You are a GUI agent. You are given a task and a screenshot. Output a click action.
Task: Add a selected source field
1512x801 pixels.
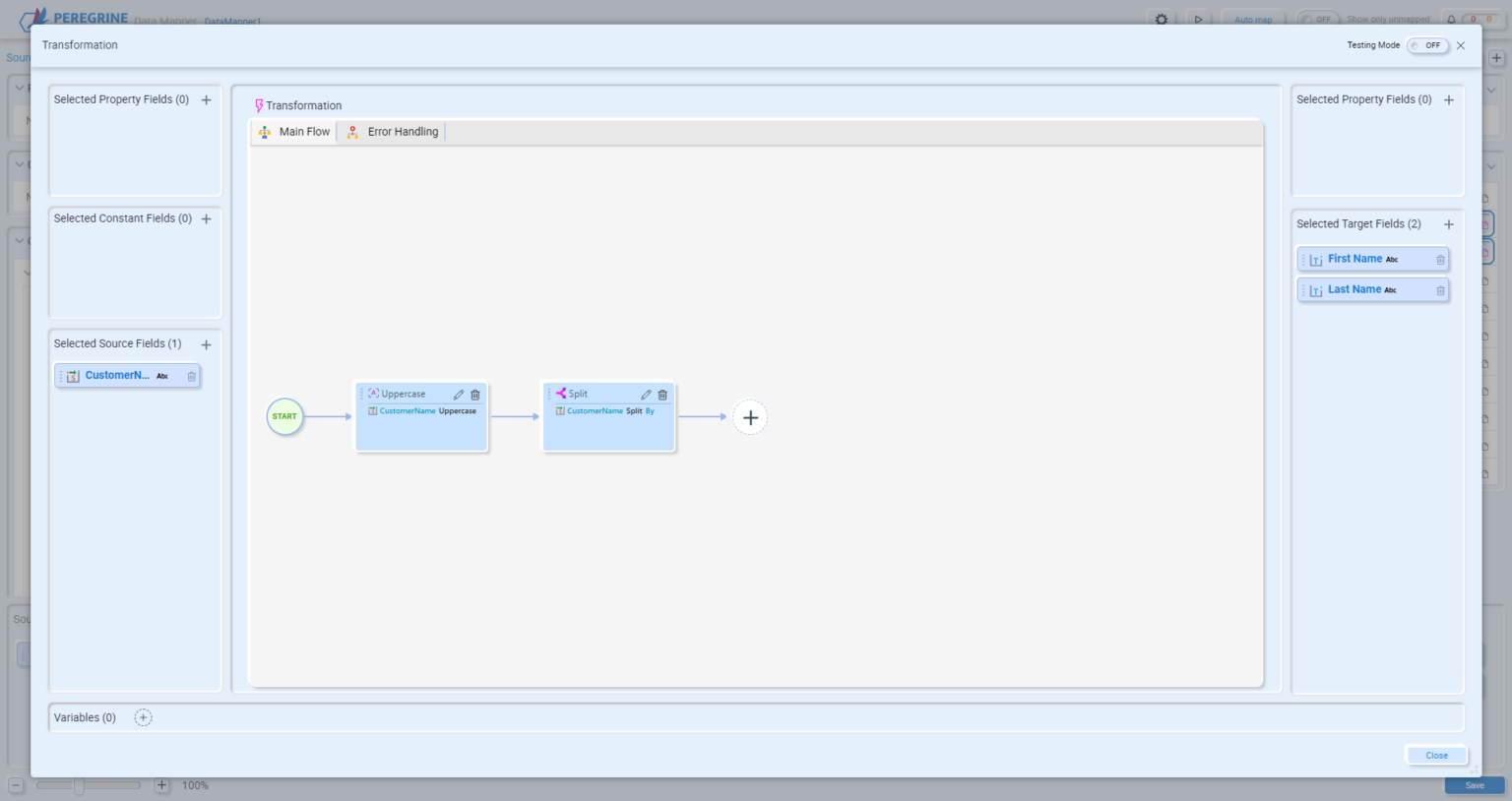tap(206, 344)
